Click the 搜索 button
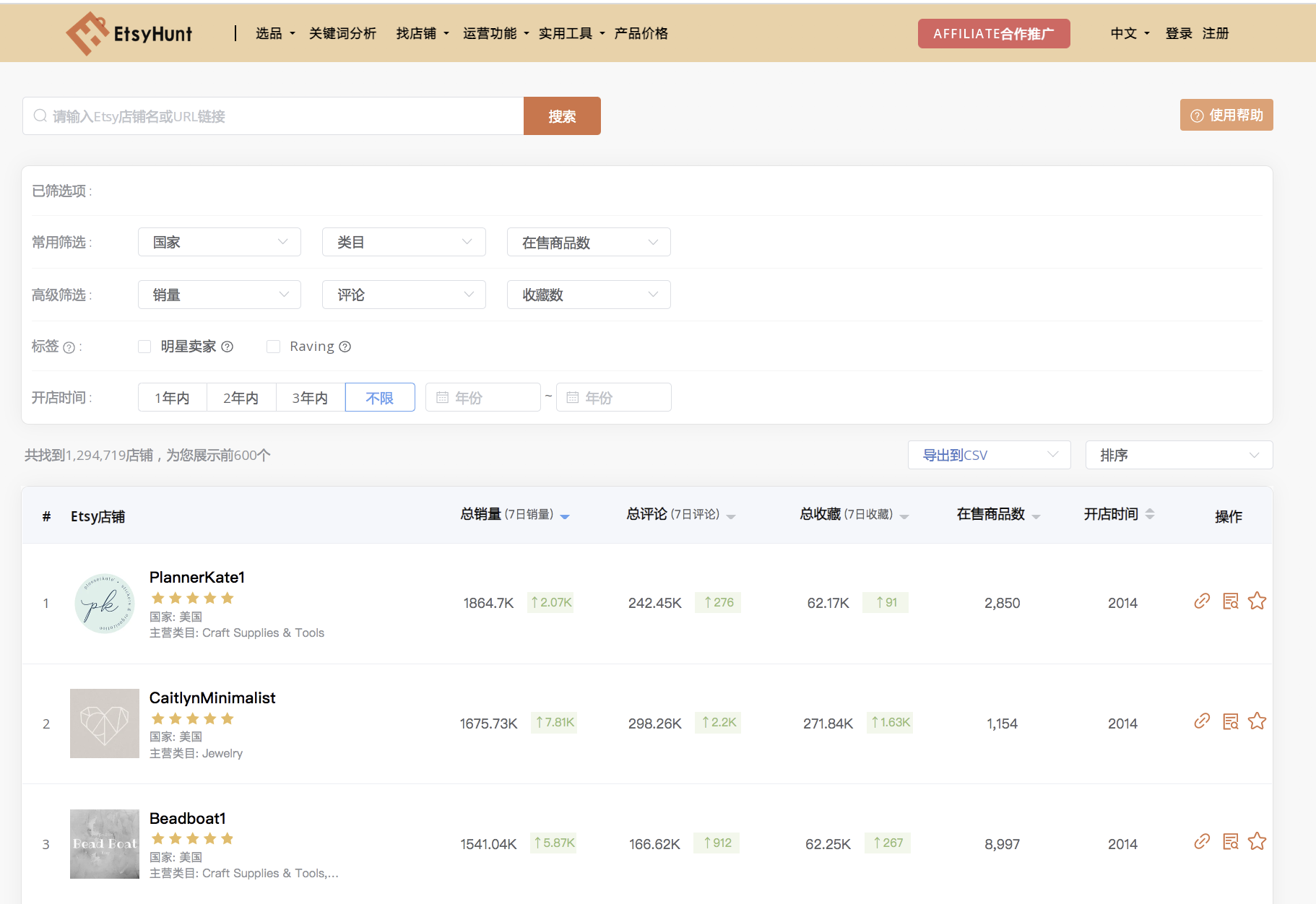Image resolution: width=1316 pixels, height=904 pixels. [562, 116]
